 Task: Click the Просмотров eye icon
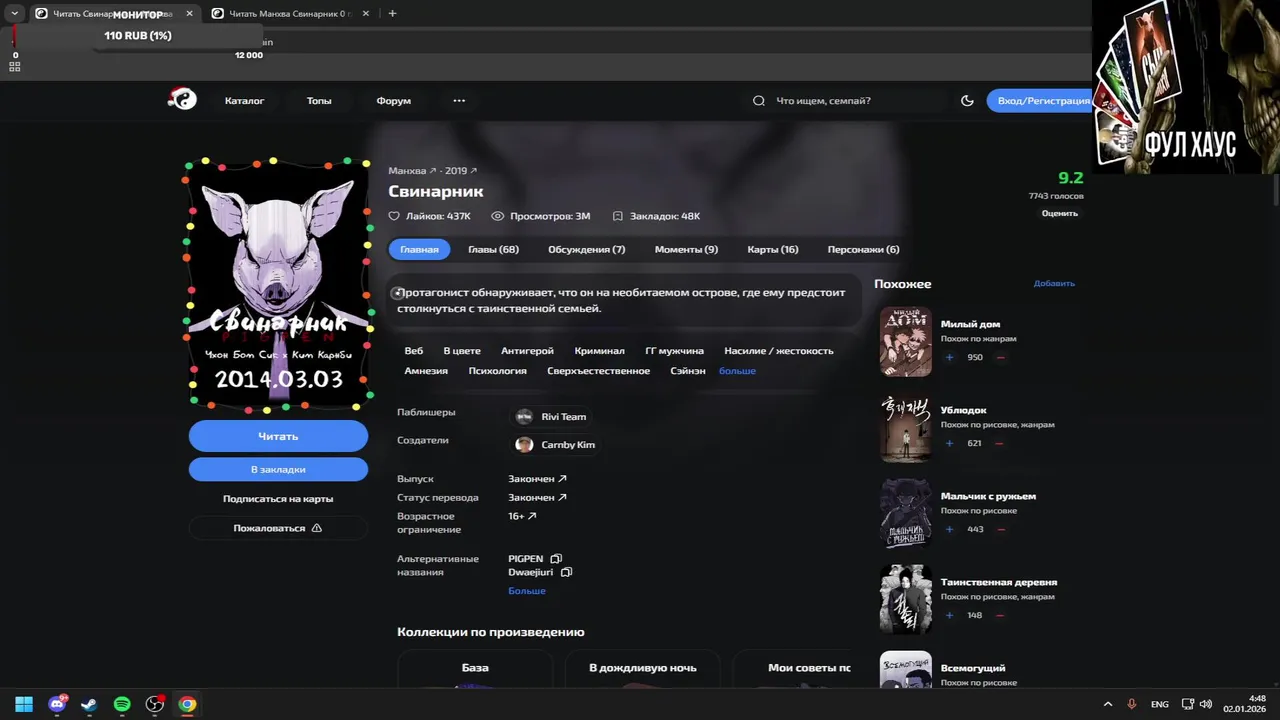(497, 216)
